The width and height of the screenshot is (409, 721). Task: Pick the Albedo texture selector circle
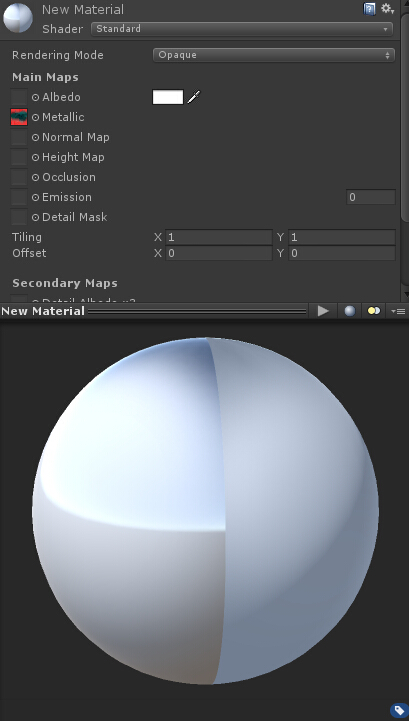coord(35,97)
